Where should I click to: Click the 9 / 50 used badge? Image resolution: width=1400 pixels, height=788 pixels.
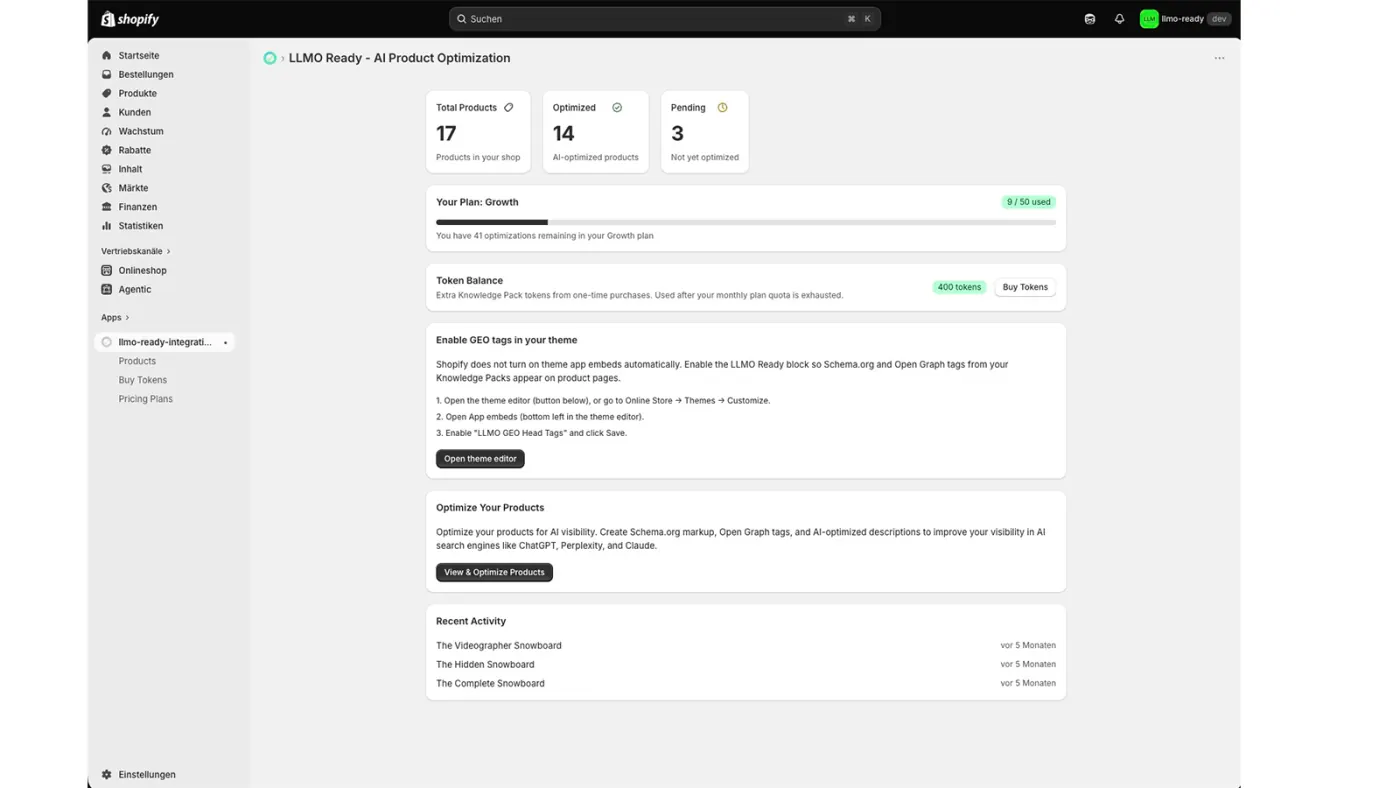(1029, 202)
